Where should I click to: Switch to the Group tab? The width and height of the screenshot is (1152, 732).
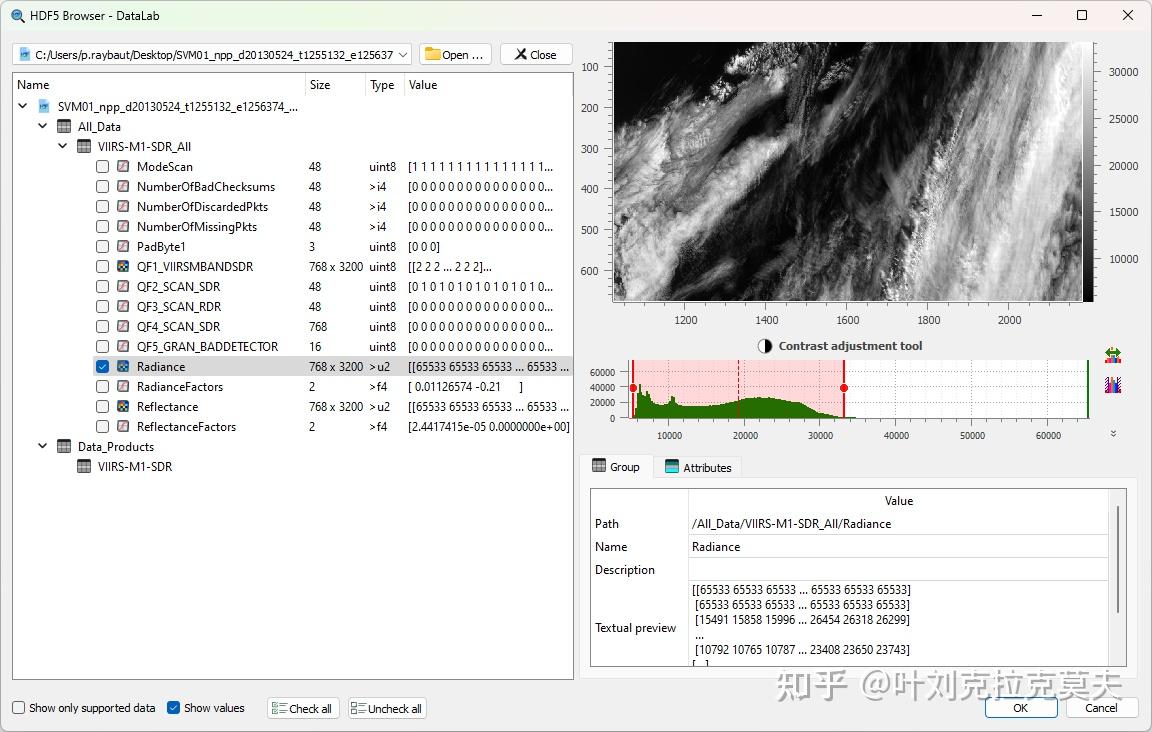(616, 467)
